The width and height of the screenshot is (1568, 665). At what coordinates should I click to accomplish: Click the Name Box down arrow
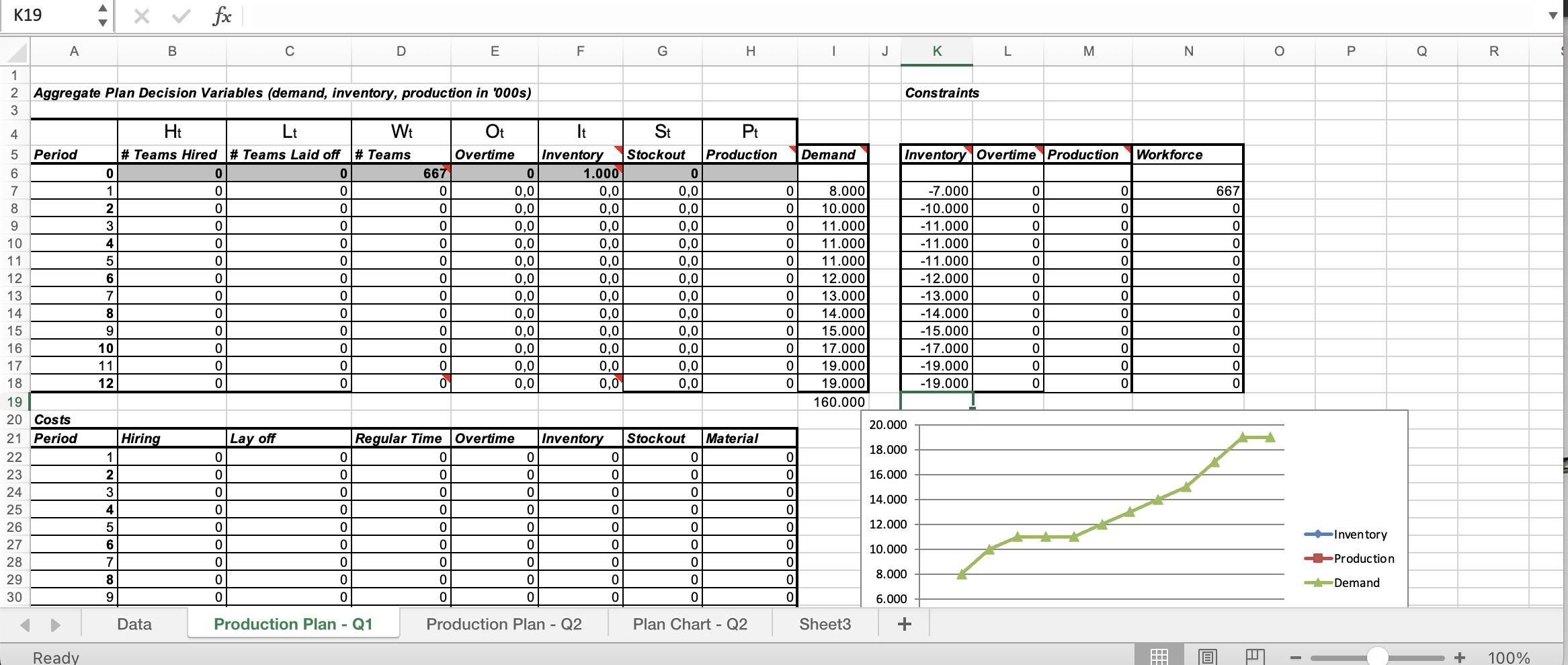pyautogui.click(x=102, y=23)
